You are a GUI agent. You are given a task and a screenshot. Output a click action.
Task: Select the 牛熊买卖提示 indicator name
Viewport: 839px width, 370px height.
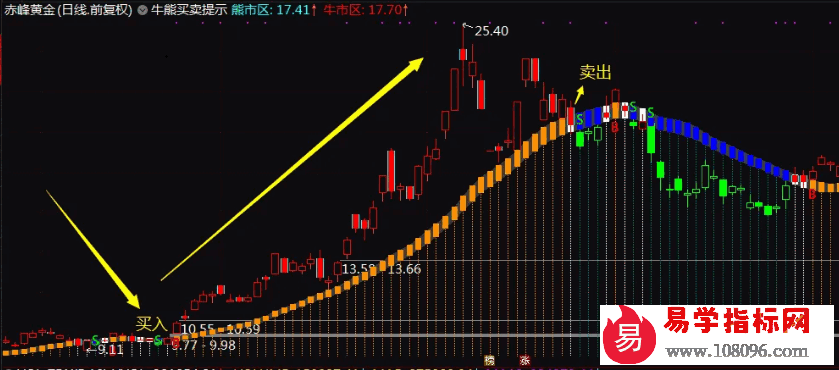click(189, 10)
